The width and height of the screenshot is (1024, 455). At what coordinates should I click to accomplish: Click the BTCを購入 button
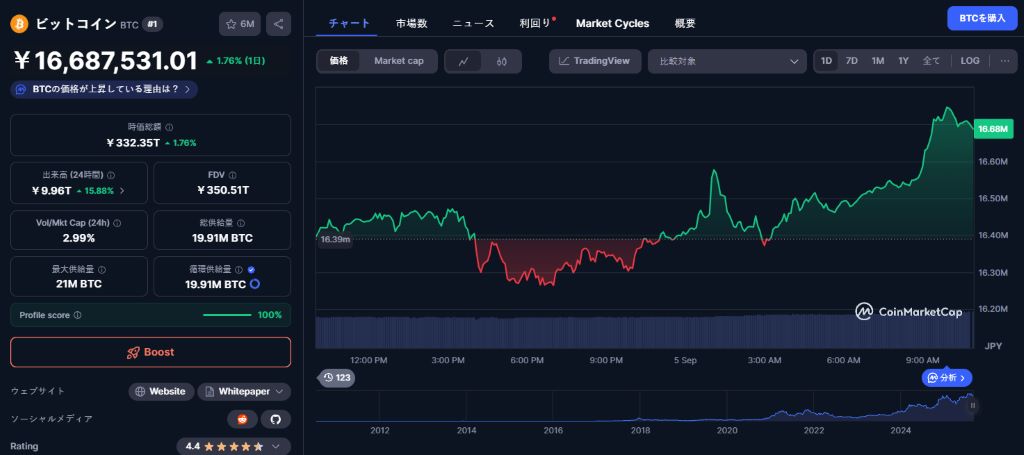point(982,18)
